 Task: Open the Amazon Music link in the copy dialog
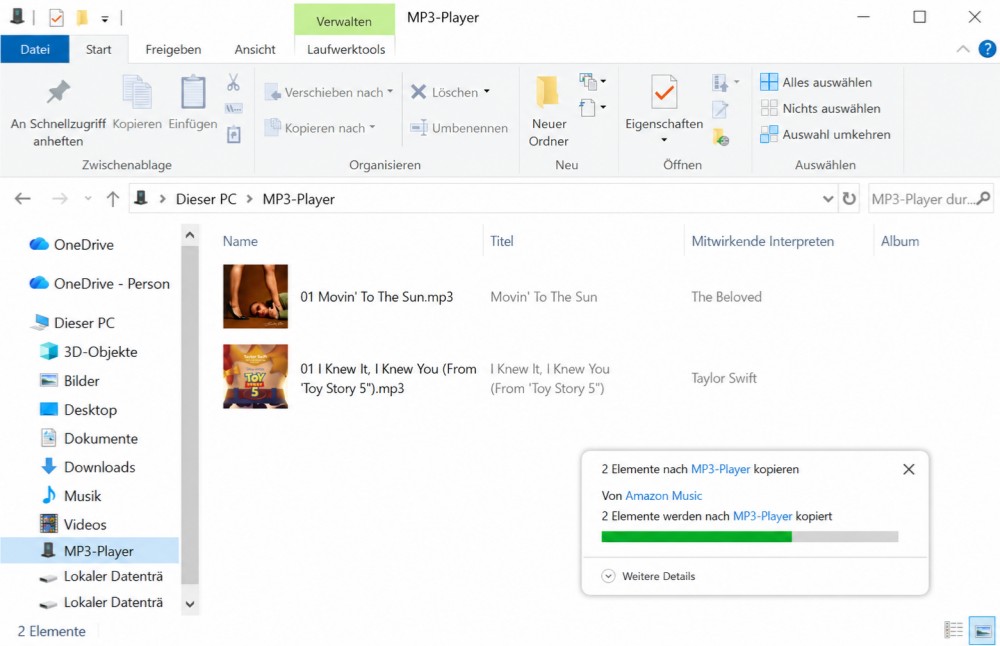663,496
